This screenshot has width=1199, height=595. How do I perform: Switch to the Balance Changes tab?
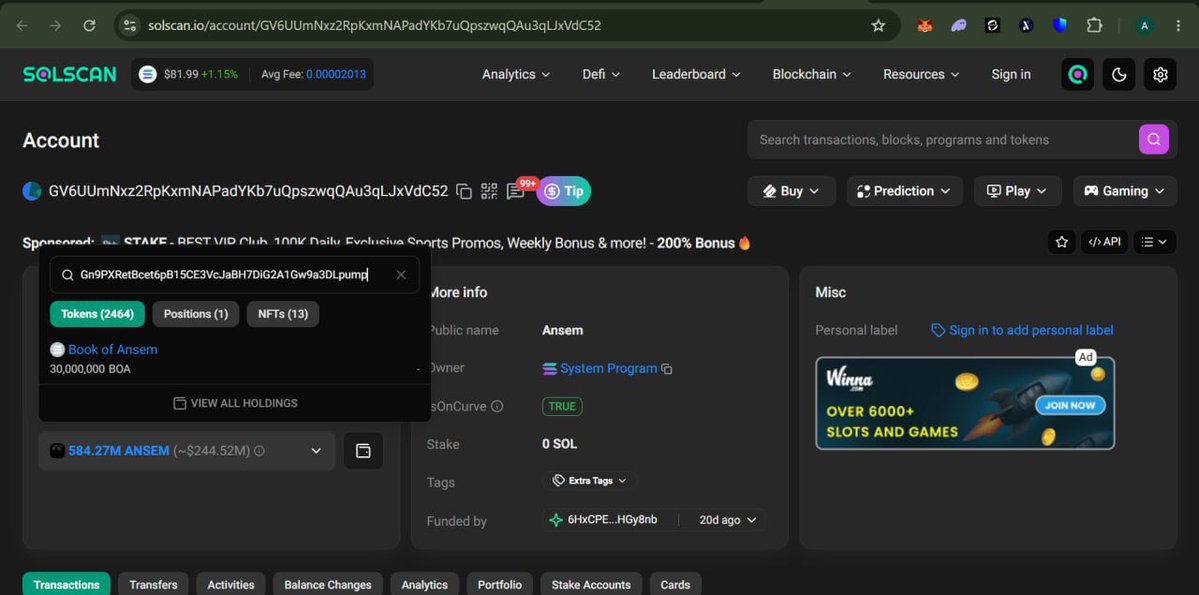pyautogui.click(x=328, y=584)
